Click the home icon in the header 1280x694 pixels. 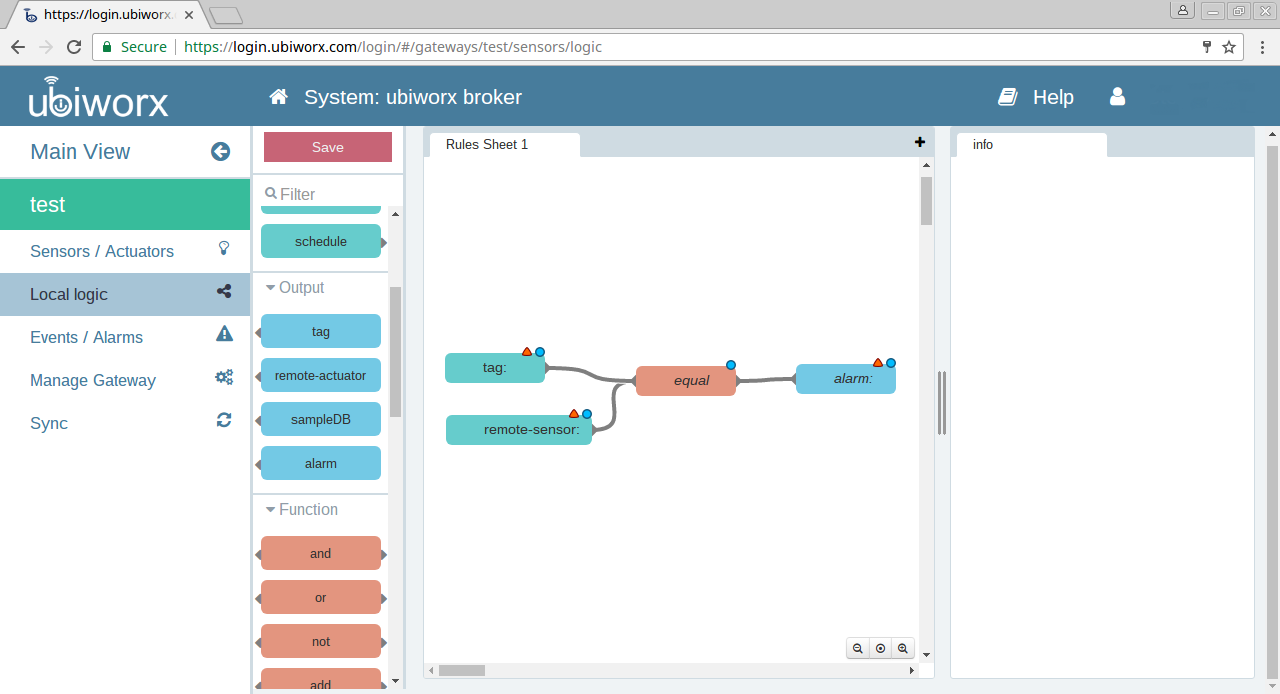(x=279, y=97)
